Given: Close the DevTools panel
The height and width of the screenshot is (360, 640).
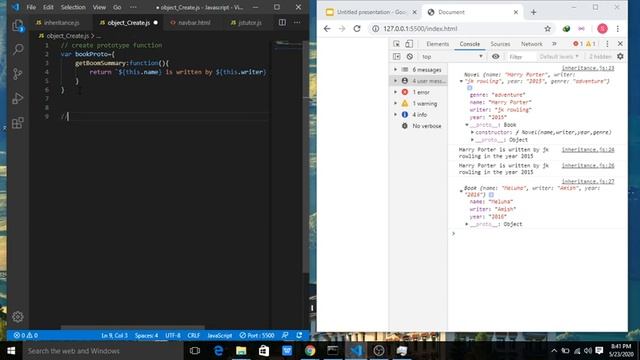Looking at the screenshot, I should pos(620,44).
